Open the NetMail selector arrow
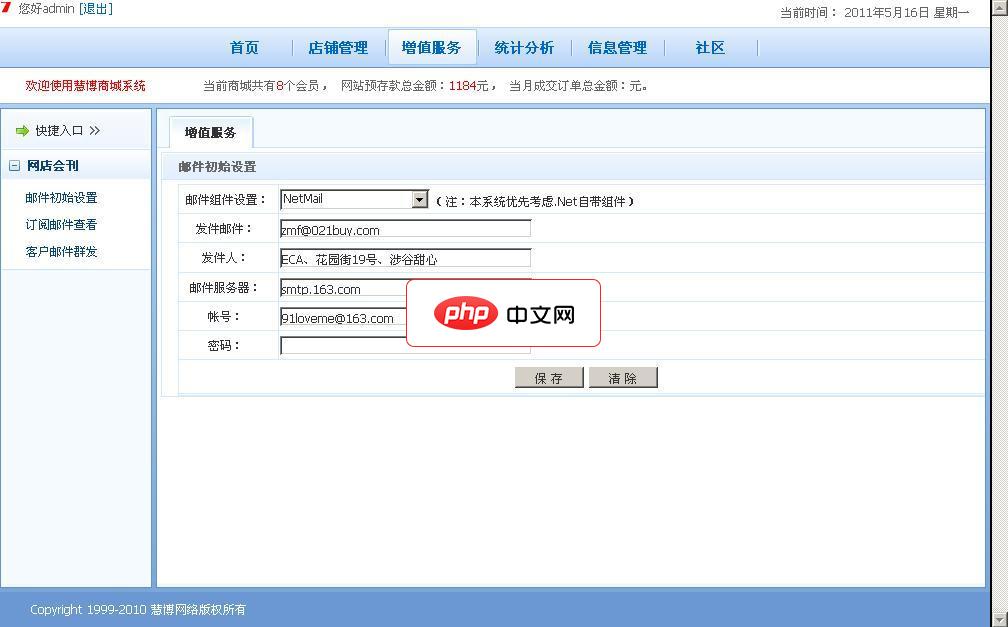The height and width of the screenshot is (627, 1008). click(x=421, y=199)
